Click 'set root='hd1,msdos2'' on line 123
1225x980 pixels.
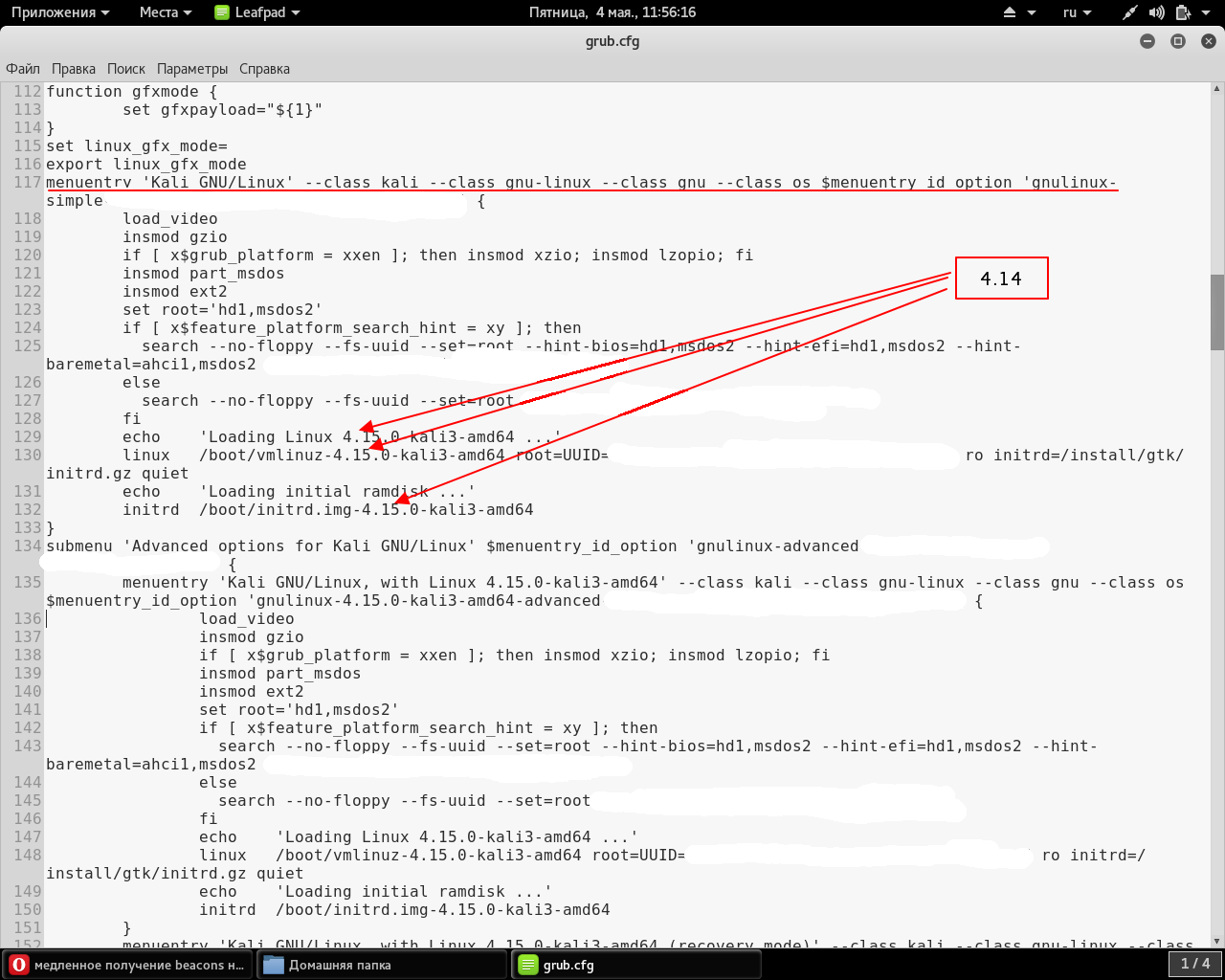(x=223, y=310)
